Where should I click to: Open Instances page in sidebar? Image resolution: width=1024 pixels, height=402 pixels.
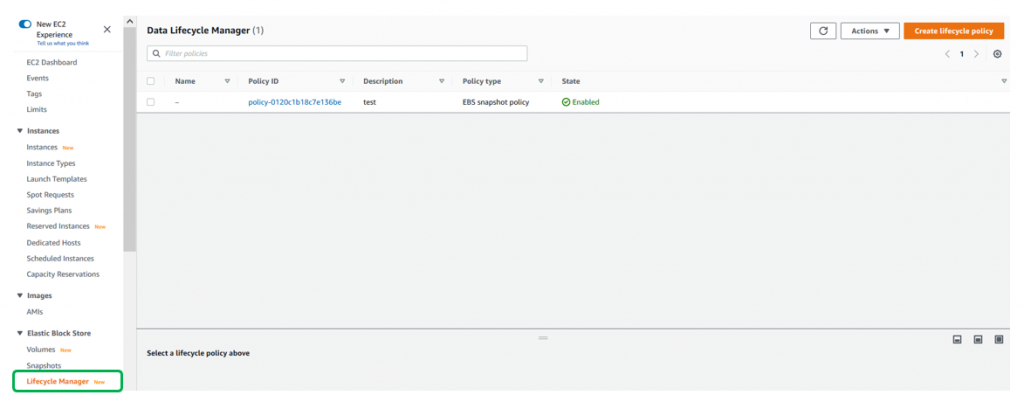[x=42, y=147]
